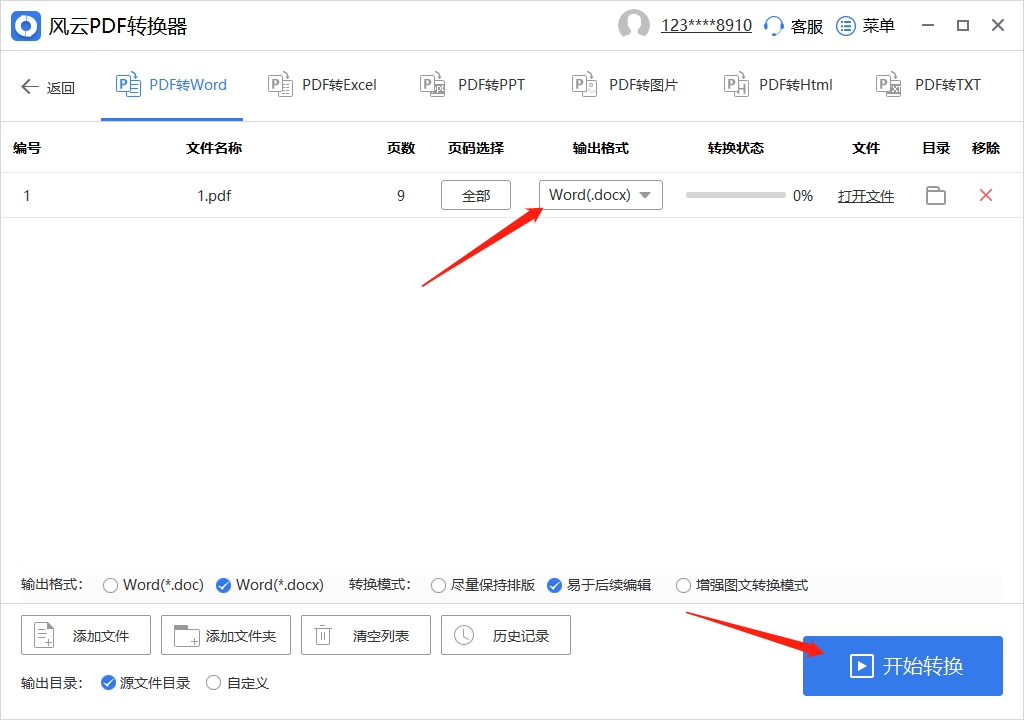Click the customer service headset icon
Viewport: 1024px width, 720px height.
(x=773, y=26)
